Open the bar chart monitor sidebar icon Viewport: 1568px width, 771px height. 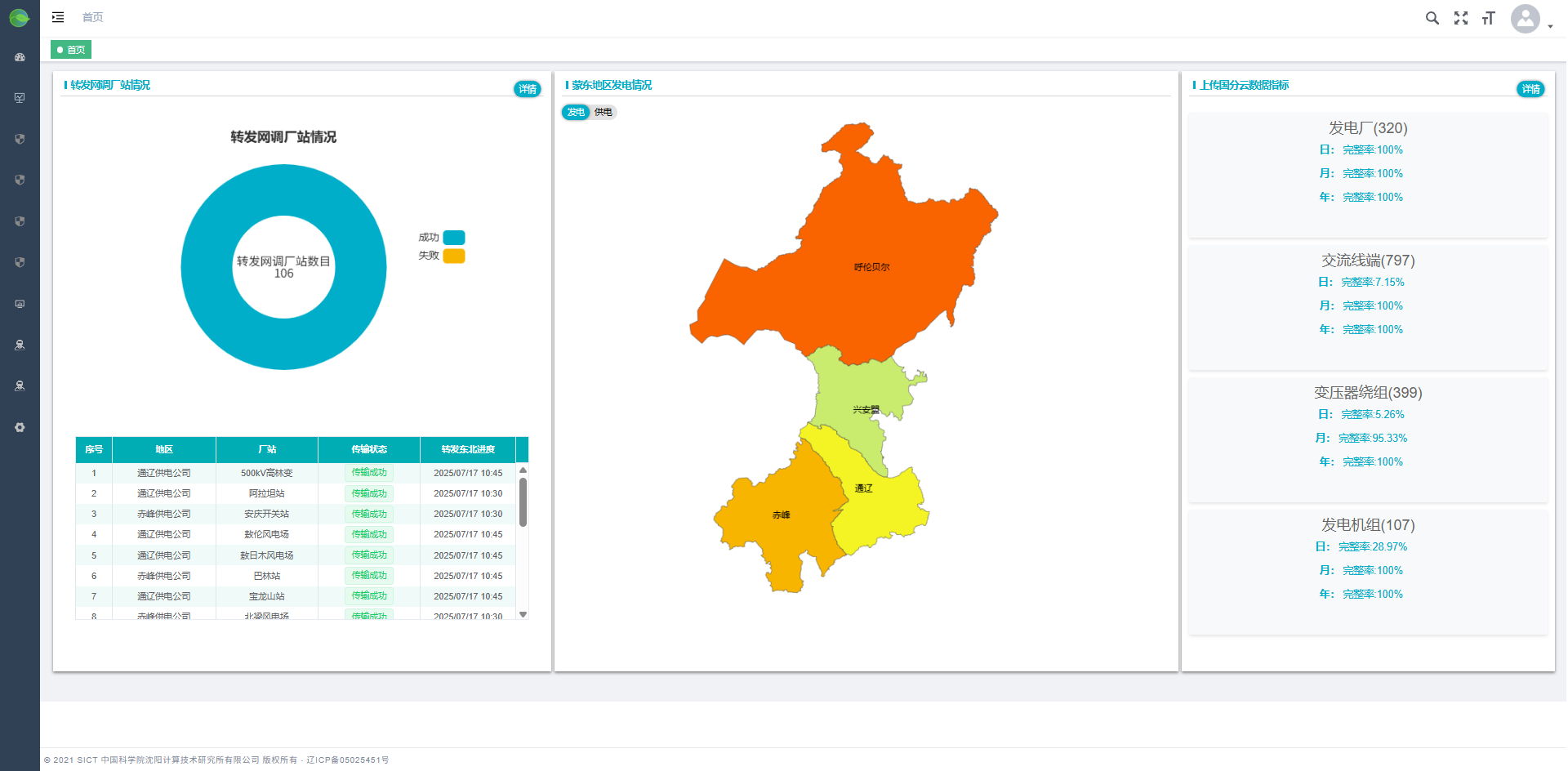click(20, 304)
